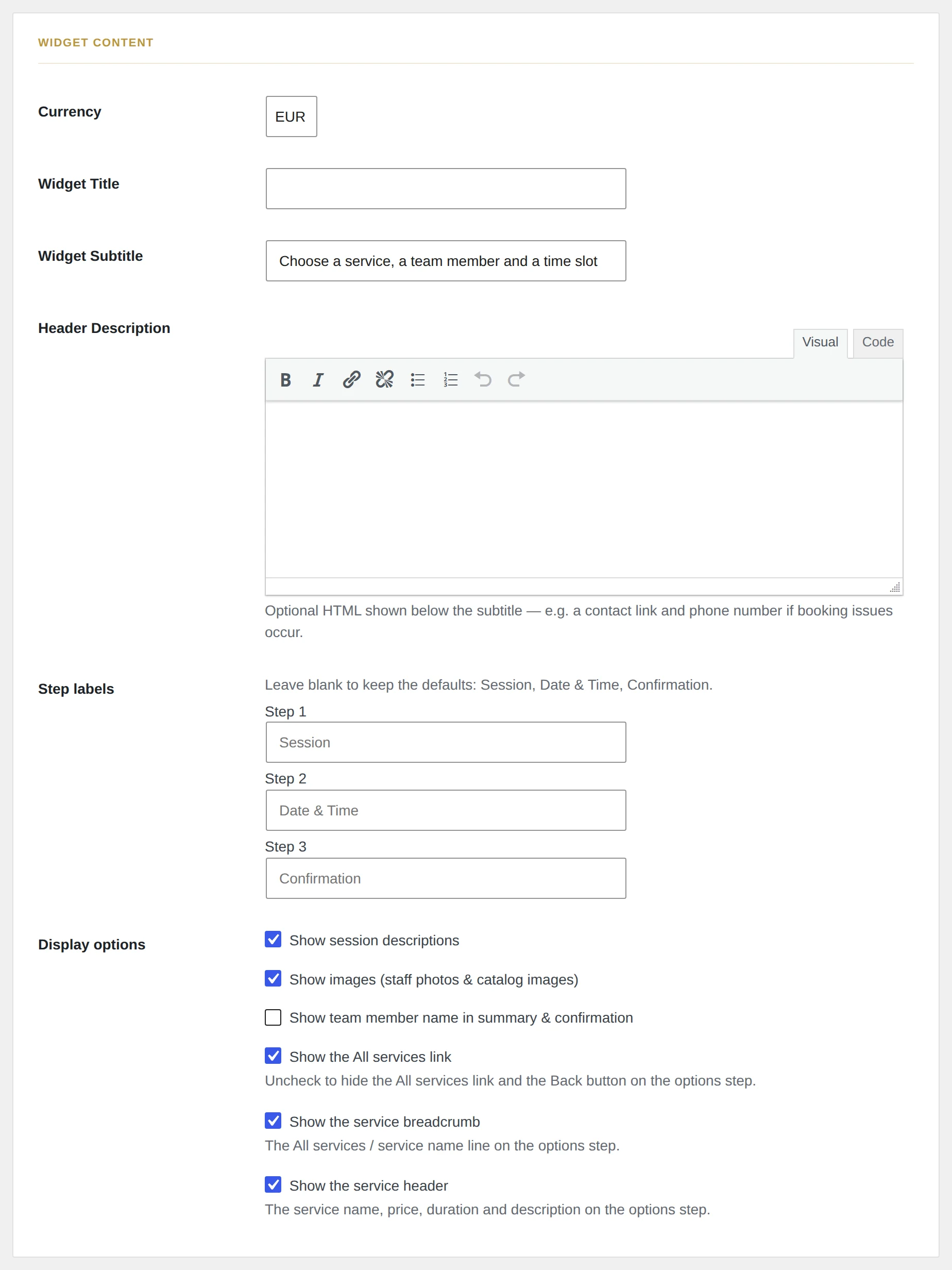Click the Show the service breadcrumb label
The image size is (952, 1270).
(384, 1122)
